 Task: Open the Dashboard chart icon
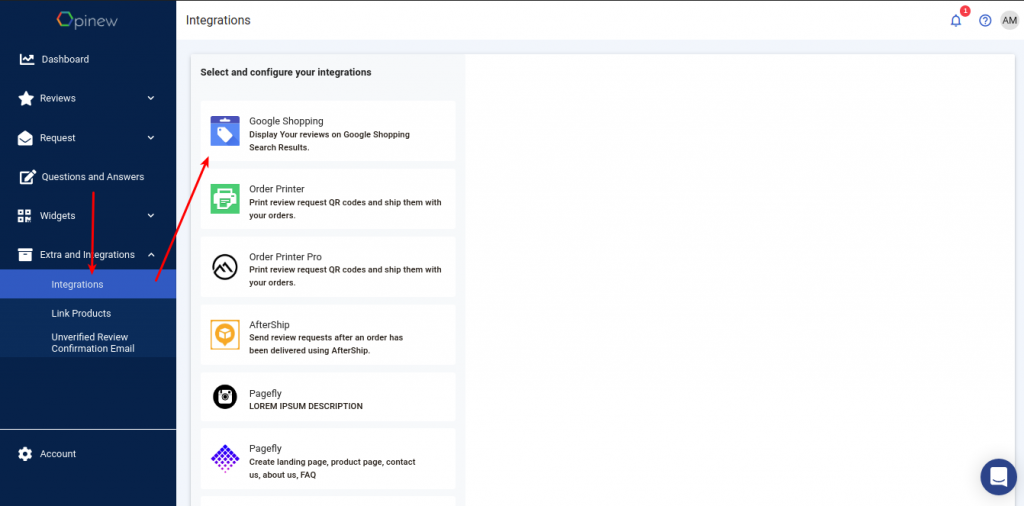pyautogui.click(x=27, y=59)
